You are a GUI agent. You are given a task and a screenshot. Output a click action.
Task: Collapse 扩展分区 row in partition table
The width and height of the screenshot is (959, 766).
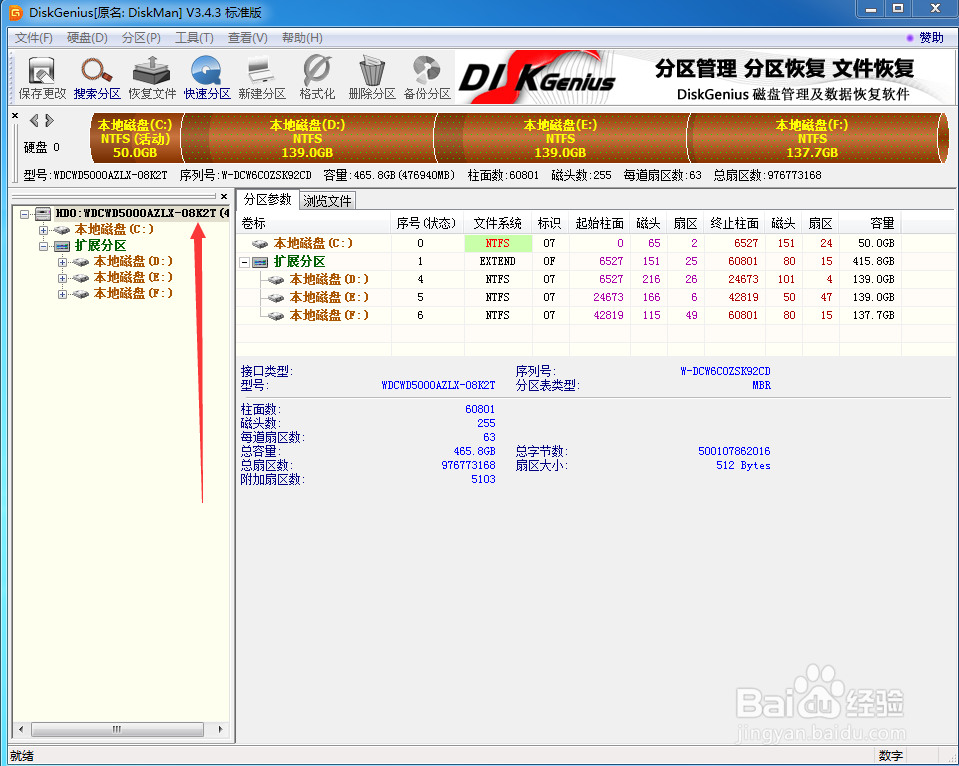[245, 262]
